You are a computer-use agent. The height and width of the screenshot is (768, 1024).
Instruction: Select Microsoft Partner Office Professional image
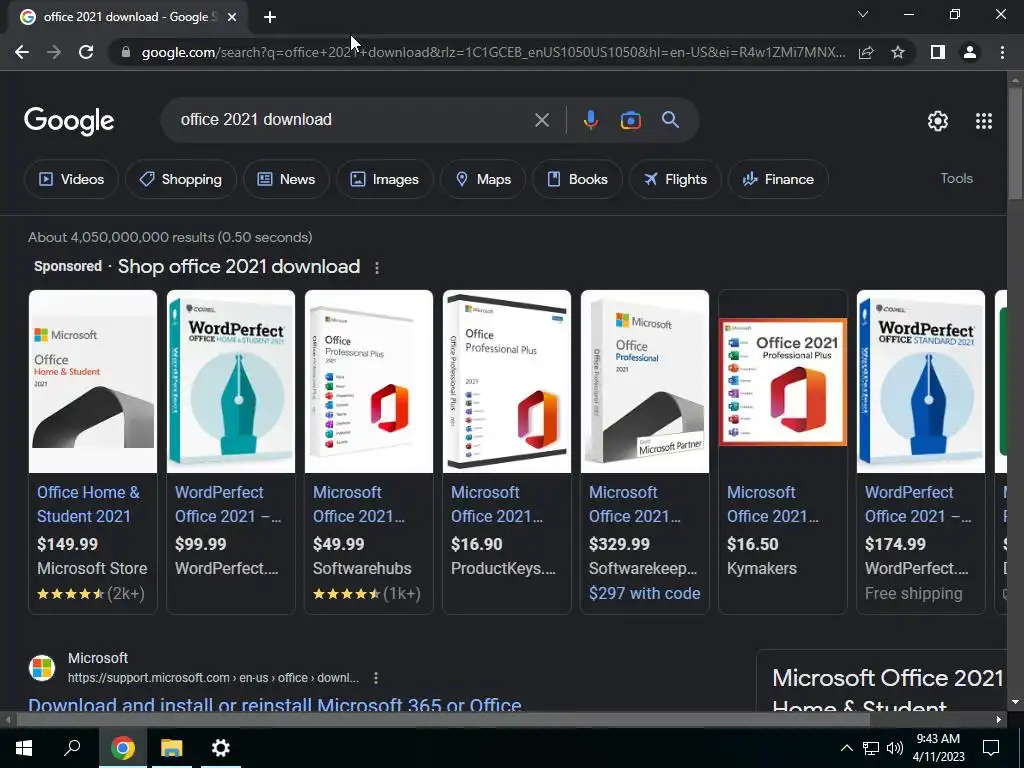(645, 381)
